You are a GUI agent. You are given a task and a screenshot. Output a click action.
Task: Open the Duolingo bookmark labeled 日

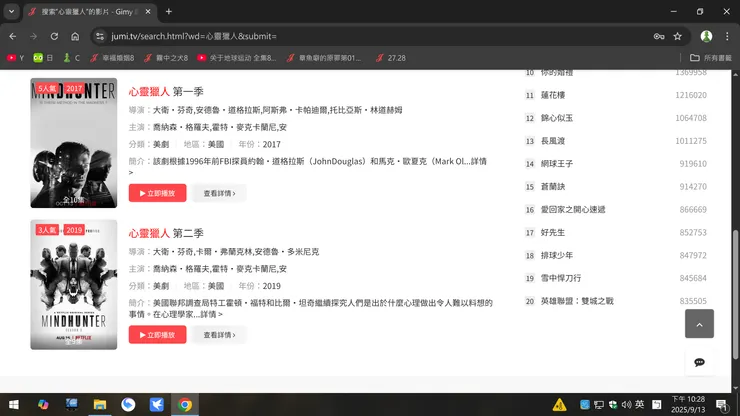[43, 58]
